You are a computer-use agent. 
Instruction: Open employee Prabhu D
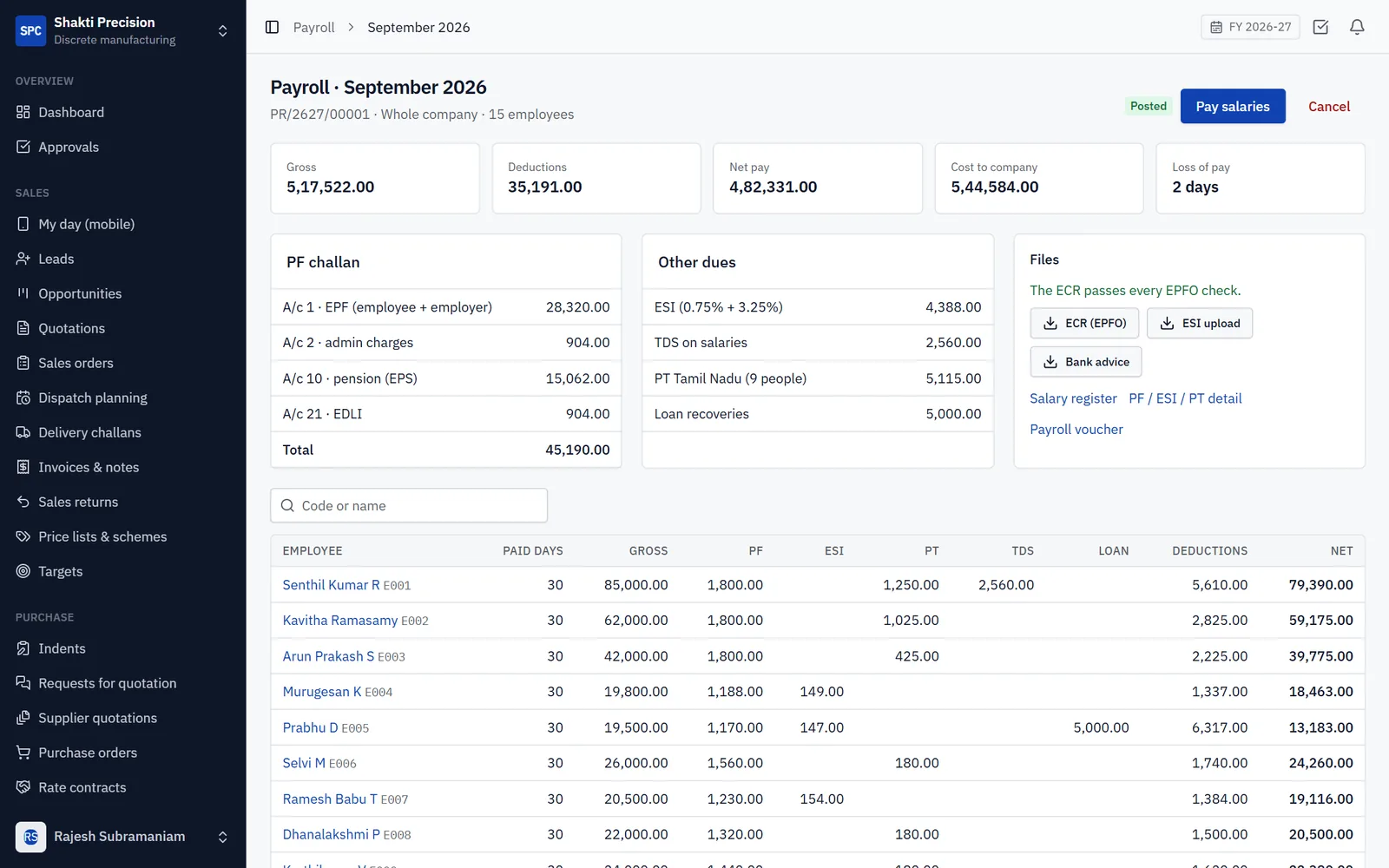coord(310,727)
